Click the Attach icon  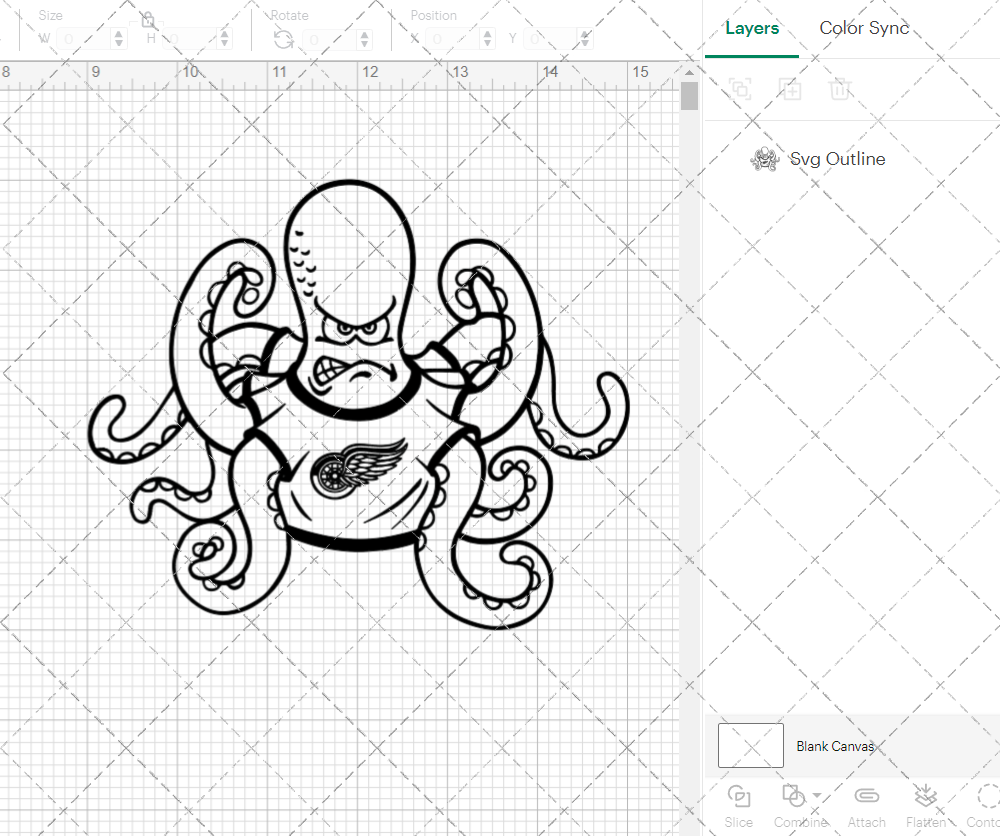click(866, 797)
